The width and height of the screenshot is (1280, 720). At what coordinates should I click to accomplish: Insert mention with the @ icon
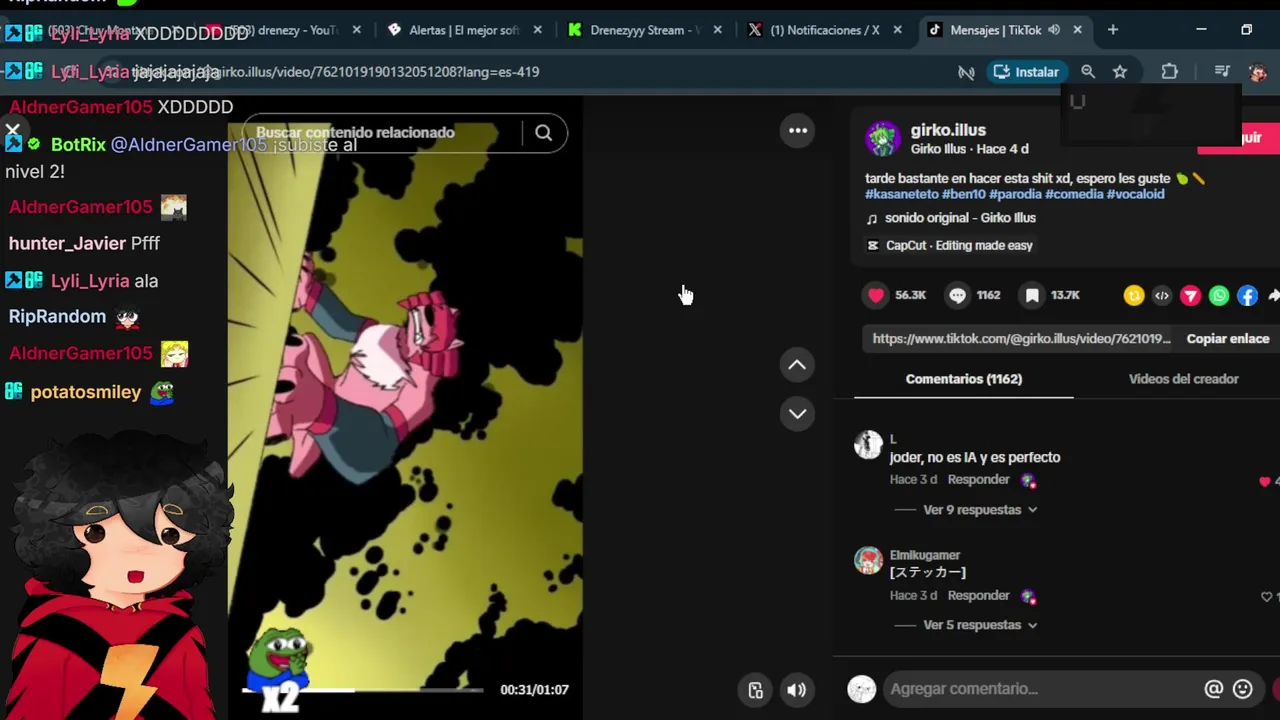1213,689
